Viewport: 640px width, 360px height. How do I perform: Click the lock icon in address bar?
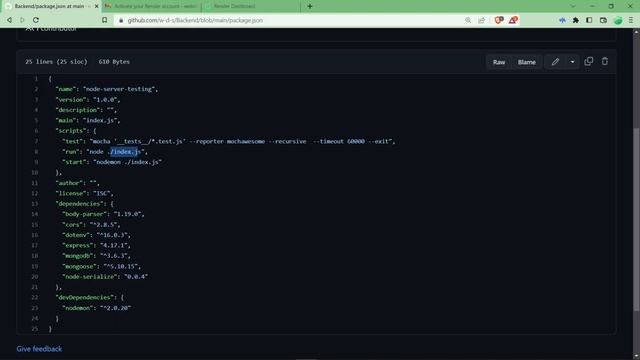[x=121, y=20]
